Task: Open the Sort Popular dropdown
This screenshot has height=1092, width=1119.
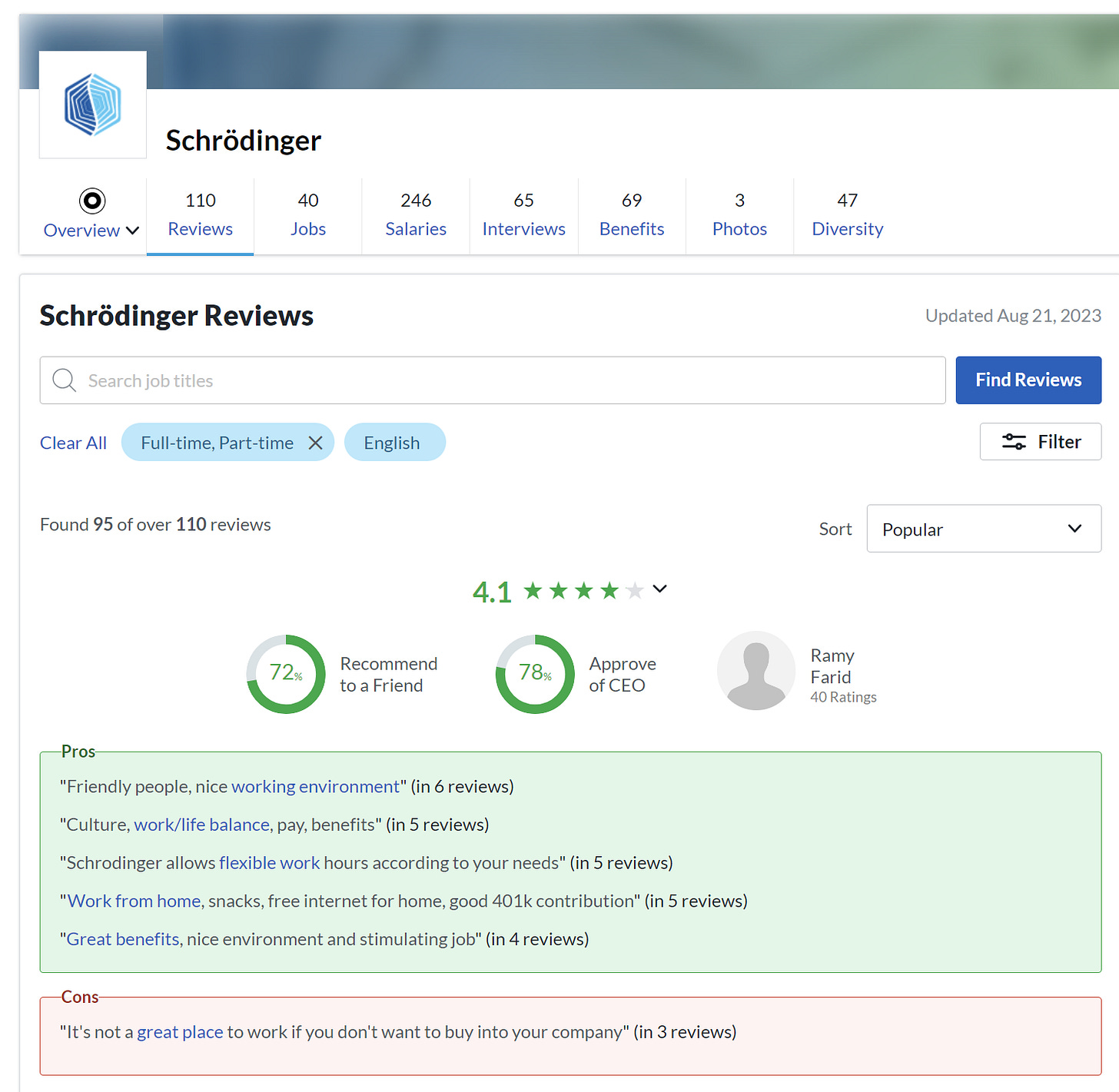Action: tap(984, 529)
